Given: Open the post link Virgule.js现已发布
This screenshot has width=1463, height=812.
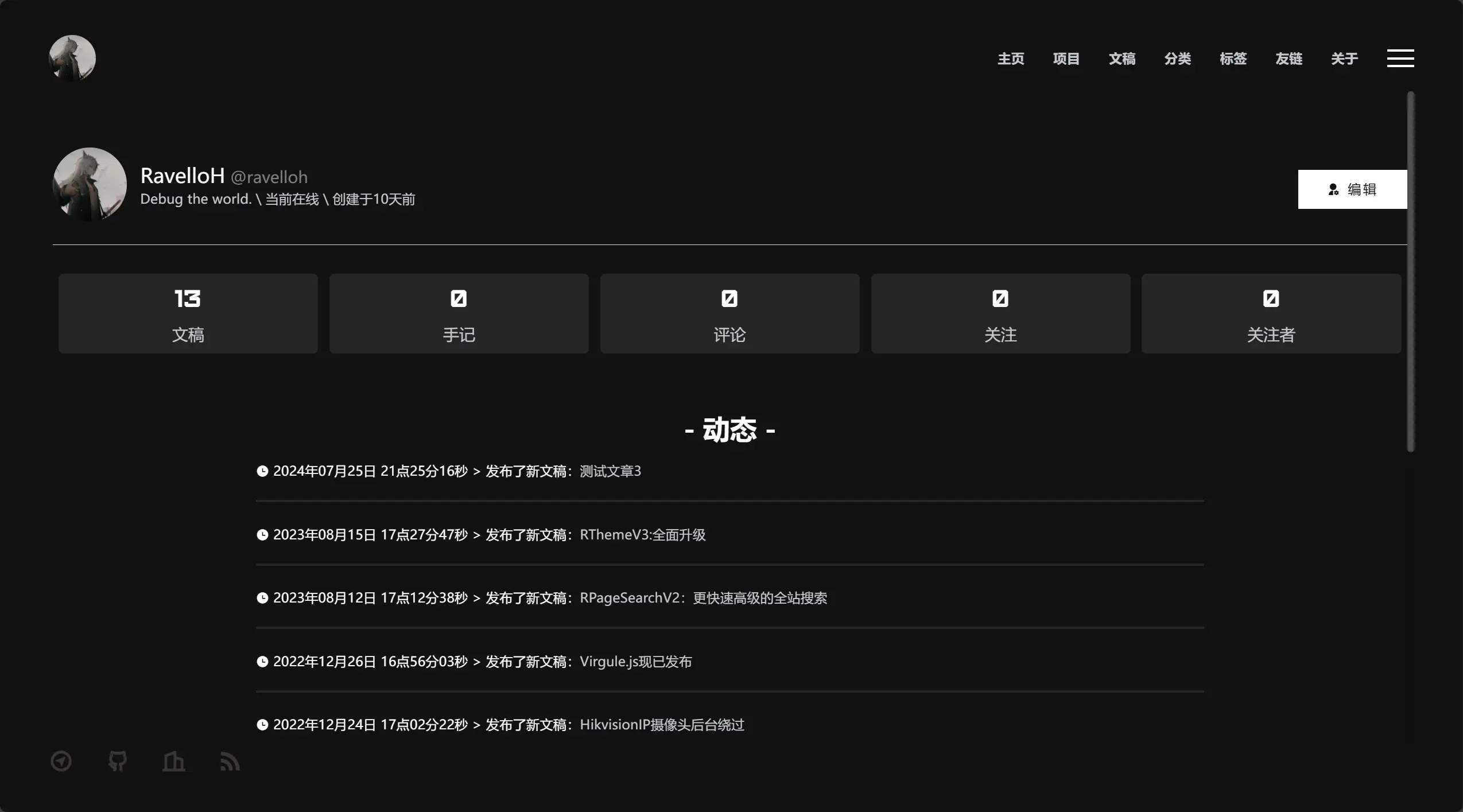Looking at the screenshot, I should 635,662.
